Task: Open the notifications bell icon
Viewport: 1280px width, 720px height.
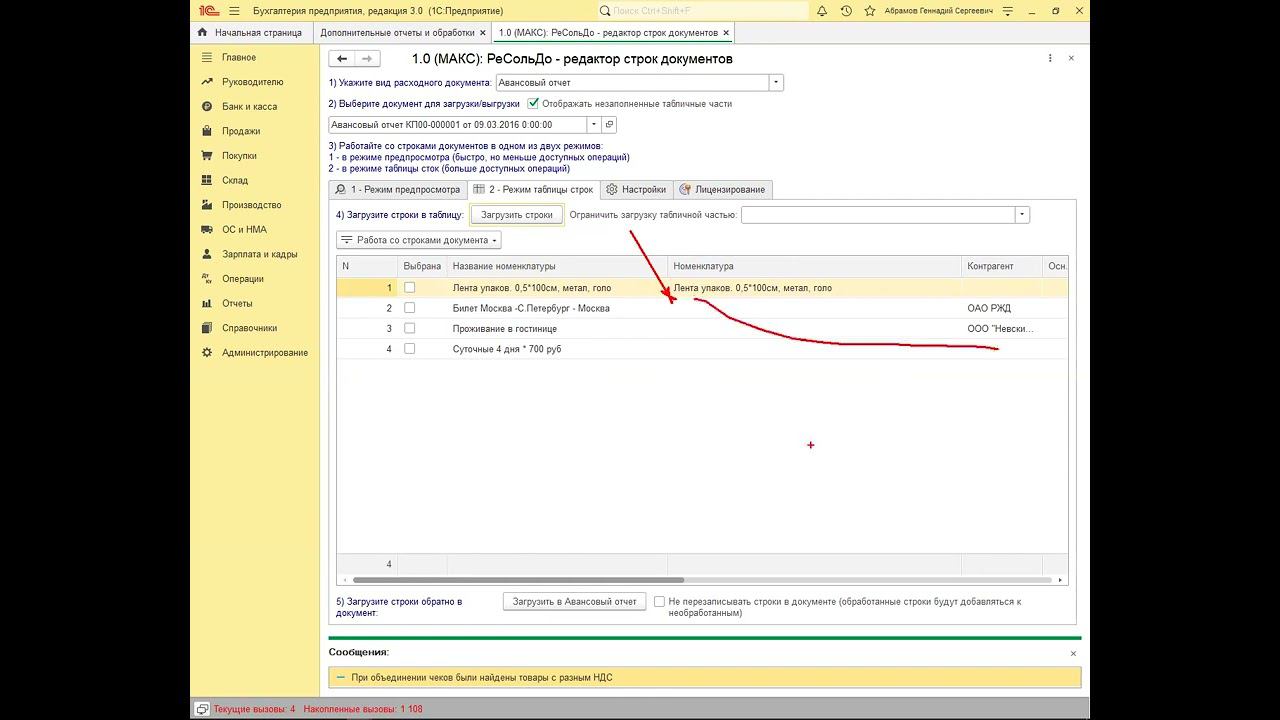Action: (822, 11)
